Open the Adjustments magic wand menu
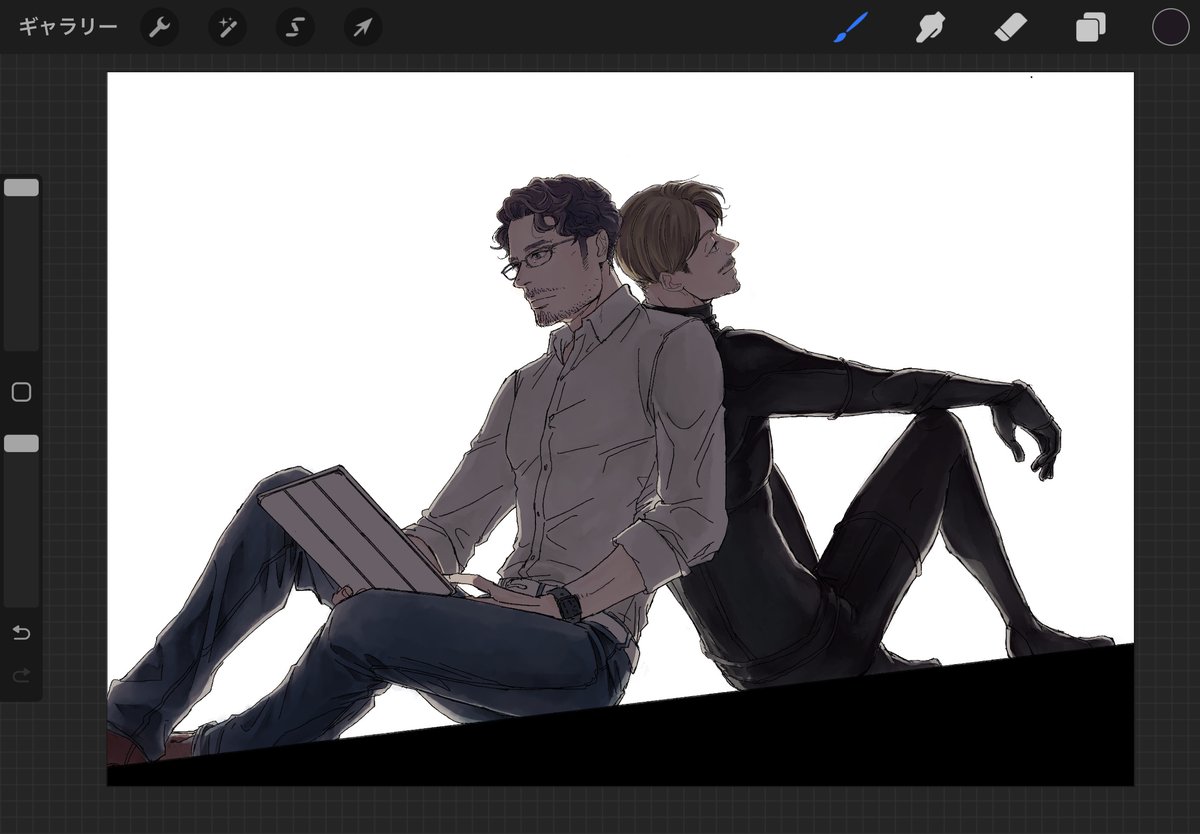The image size is (1200, 834). click(227, 27)
